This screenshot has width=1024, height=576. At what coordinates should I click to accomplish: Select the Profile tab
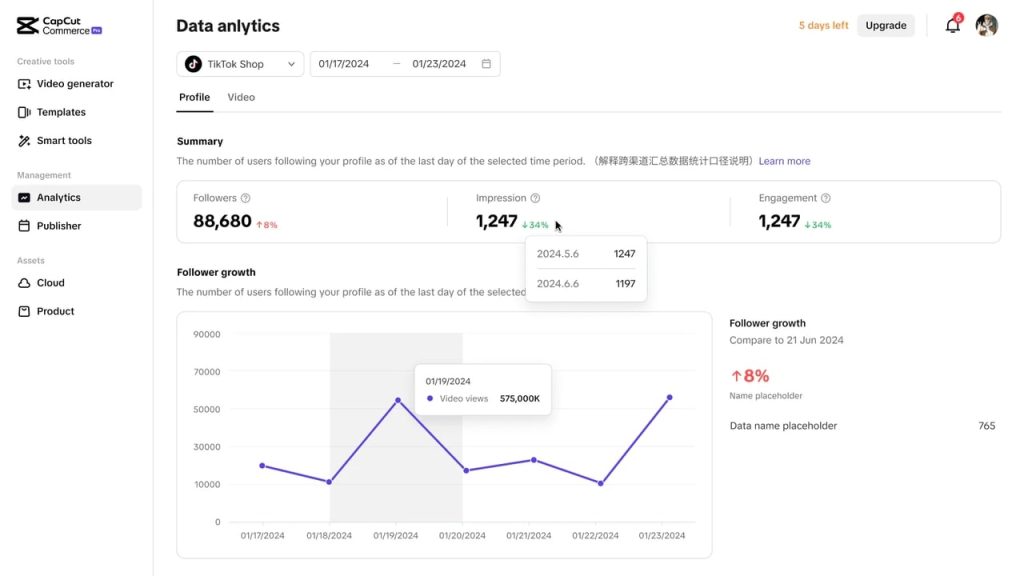[x=194, y=97]
